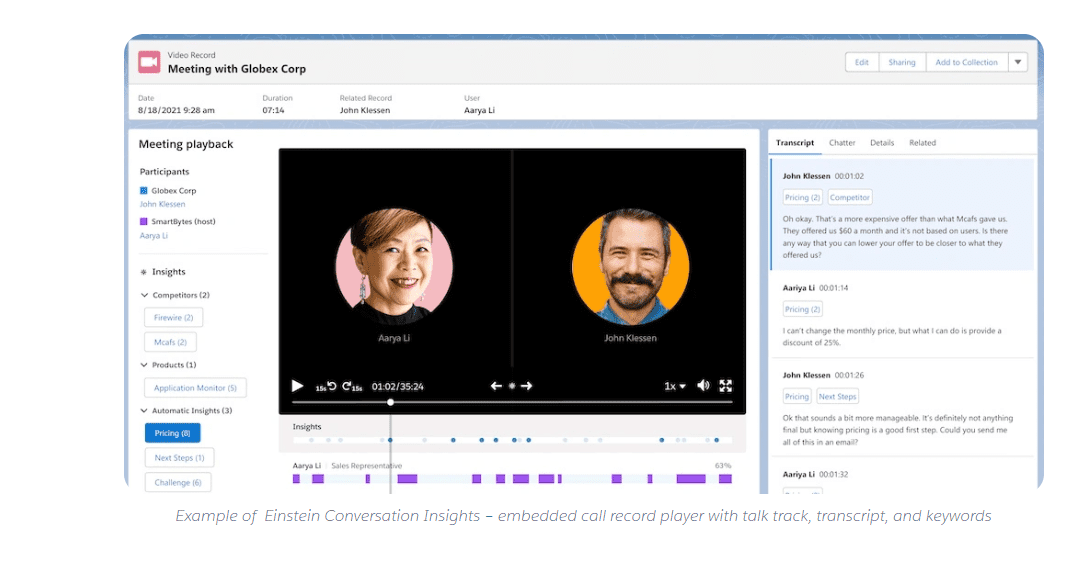Click the Related Record John Klessen value
Viewport: 1088px width, 580px height.
pos(365,110)
